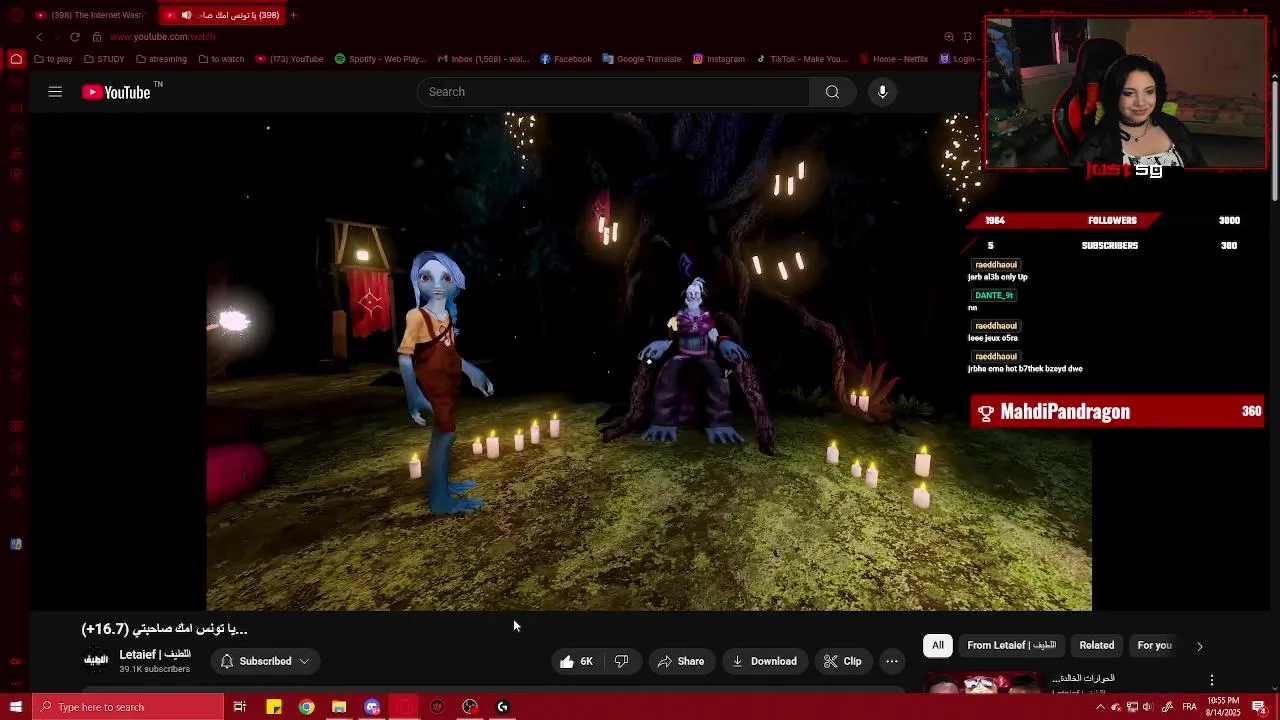Click the YouTube search input field
The height and width of the screenshot is (720, 1280).
pyautogui.click(x=613, y=92)
